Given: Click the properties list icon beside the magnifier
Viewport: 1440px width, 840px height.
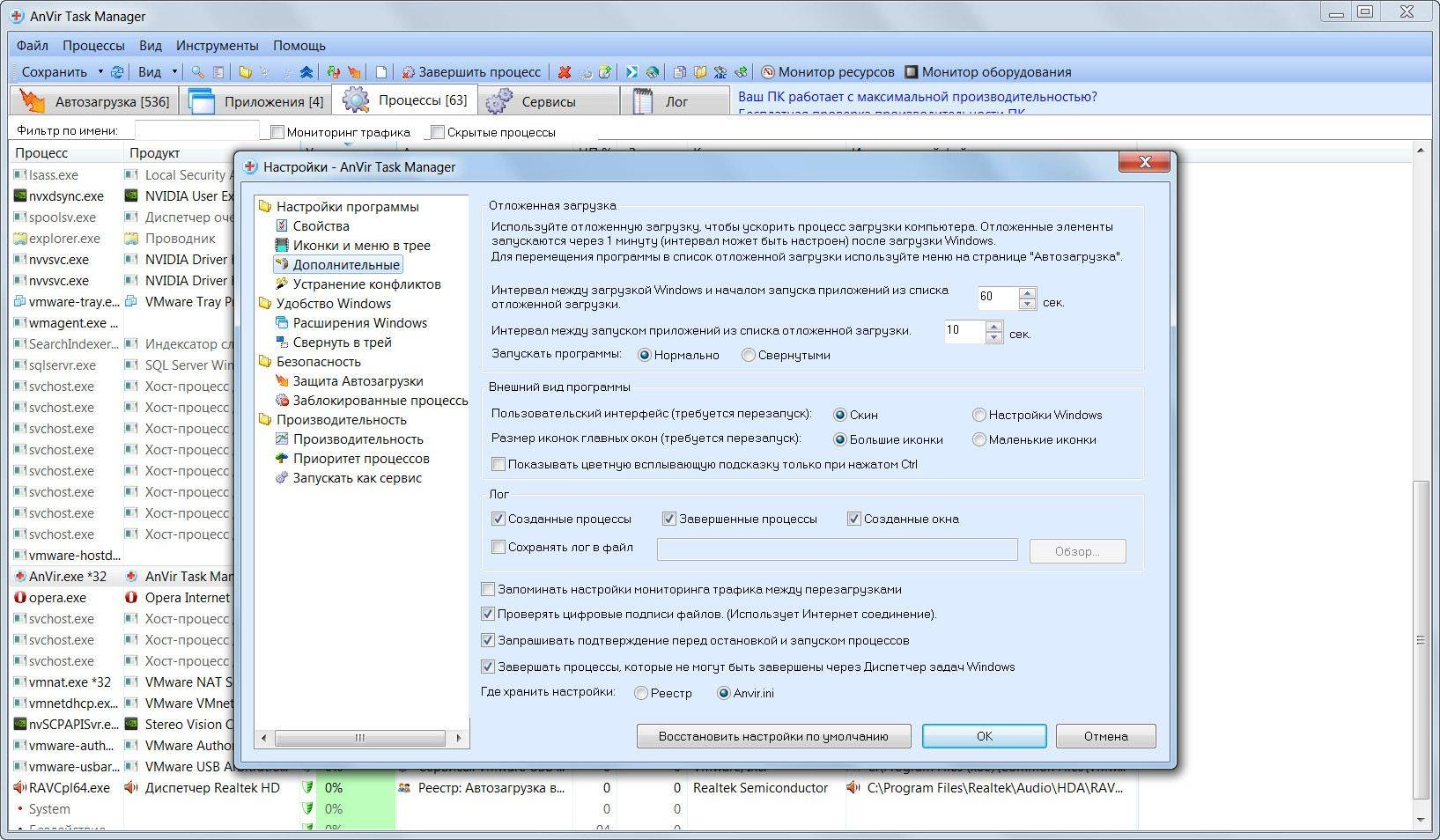Looking at the screenshot, I should [x=218, y=72].
